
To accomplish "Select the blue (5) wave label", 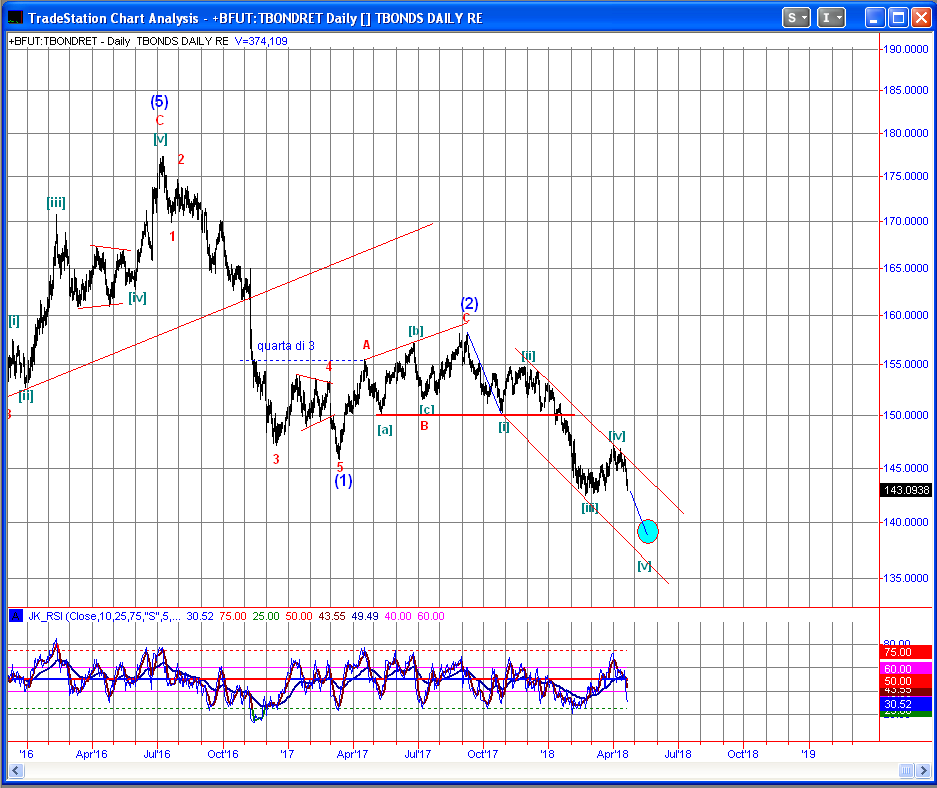I will click(x=159, y=102).
